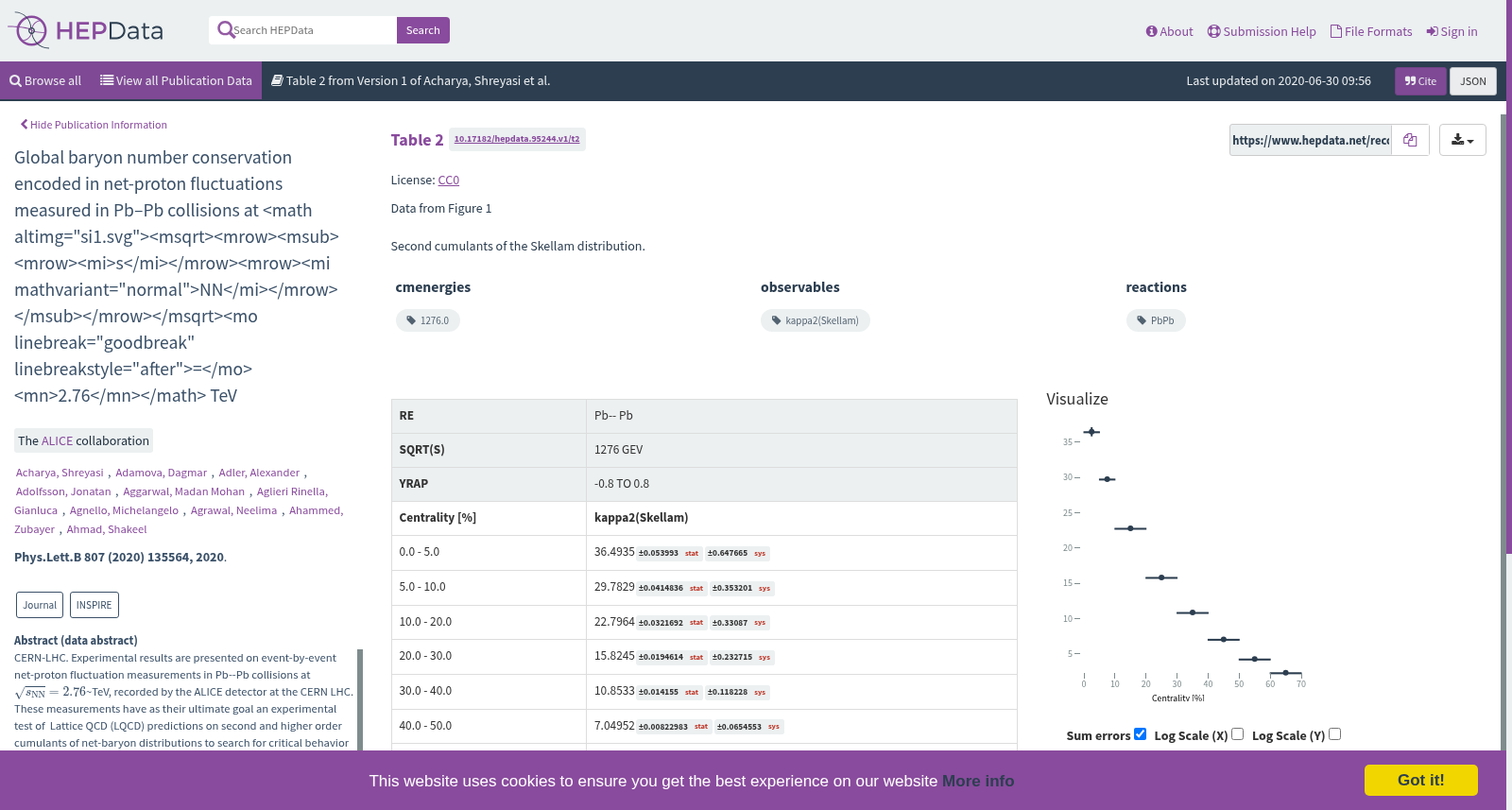Click the Table 2 heading
Screen dimensions: 1512x810
coord(417,140)
